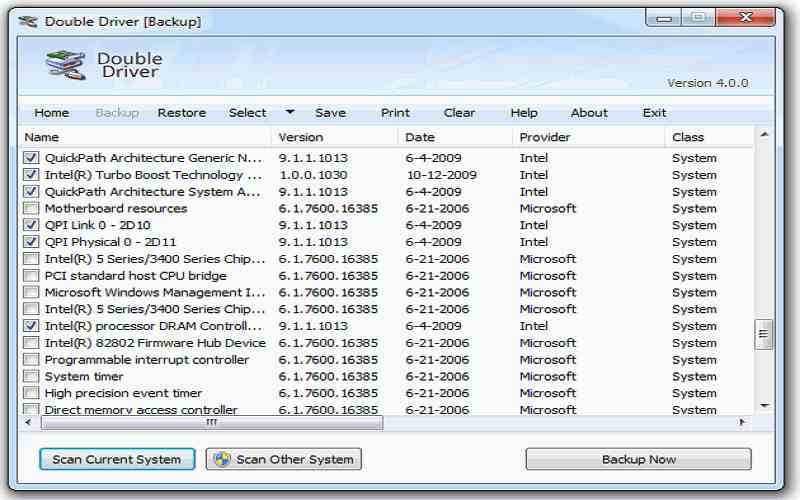Click the vertical scrollbar thumb
The image size is (800, 500).
click(764, 334)
